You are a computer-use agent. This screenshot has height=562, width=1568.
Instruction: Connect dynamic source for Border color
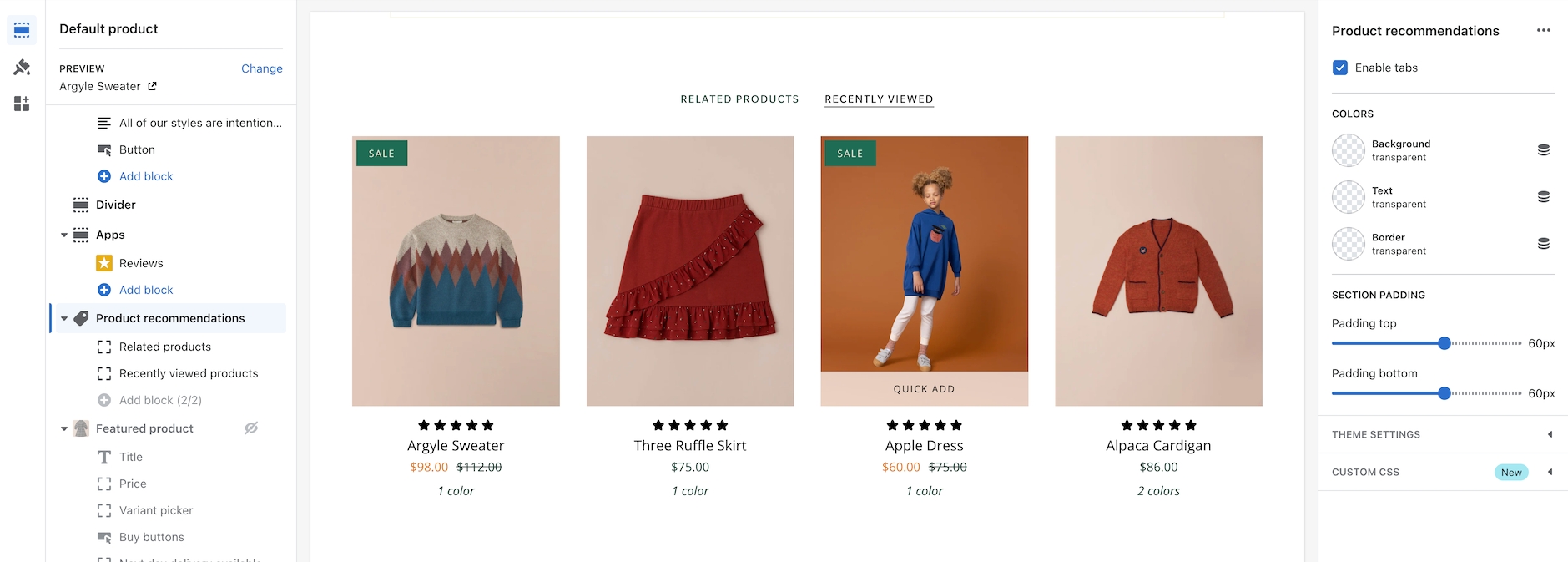[x=1544, y=244]
